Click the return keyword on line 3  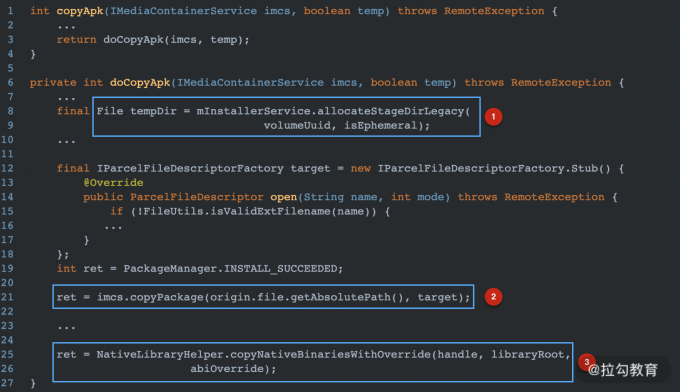[77, 39]
